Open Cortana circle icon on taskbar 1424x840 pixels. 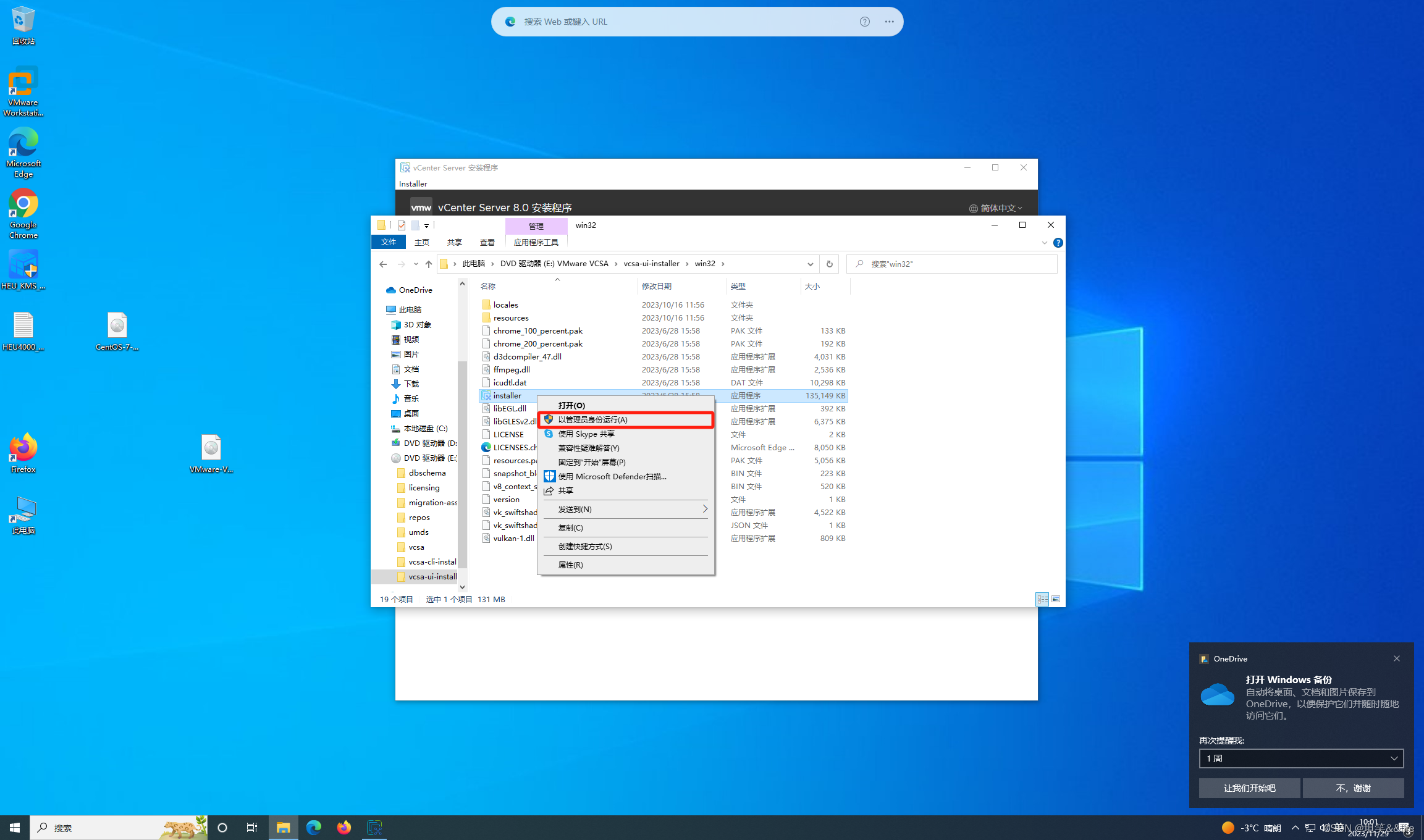222,828
